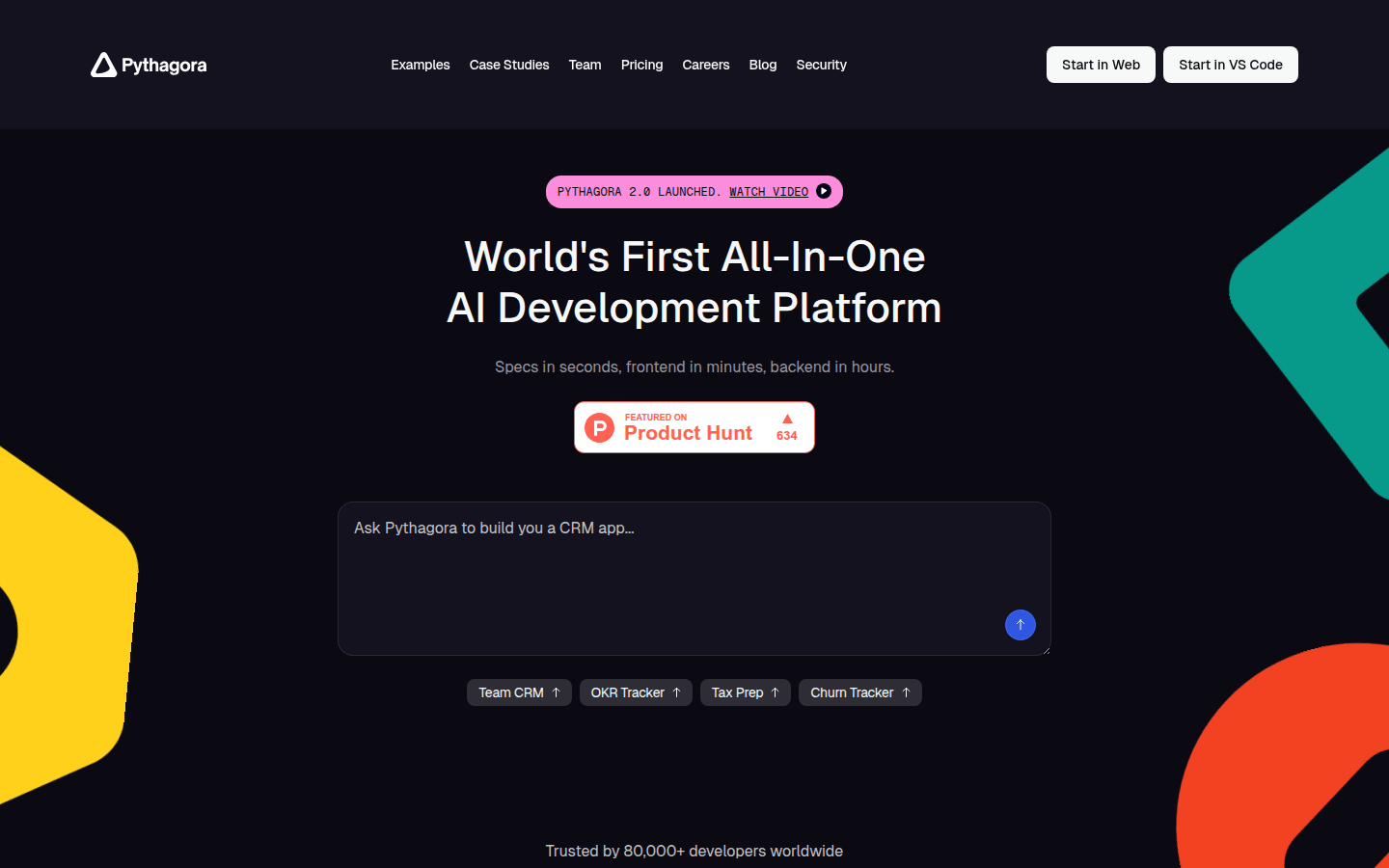The height and width of the screenshot is (868, 1389).
Task: Pick the OKR Tracker suggestion
Action: [636, 692]
